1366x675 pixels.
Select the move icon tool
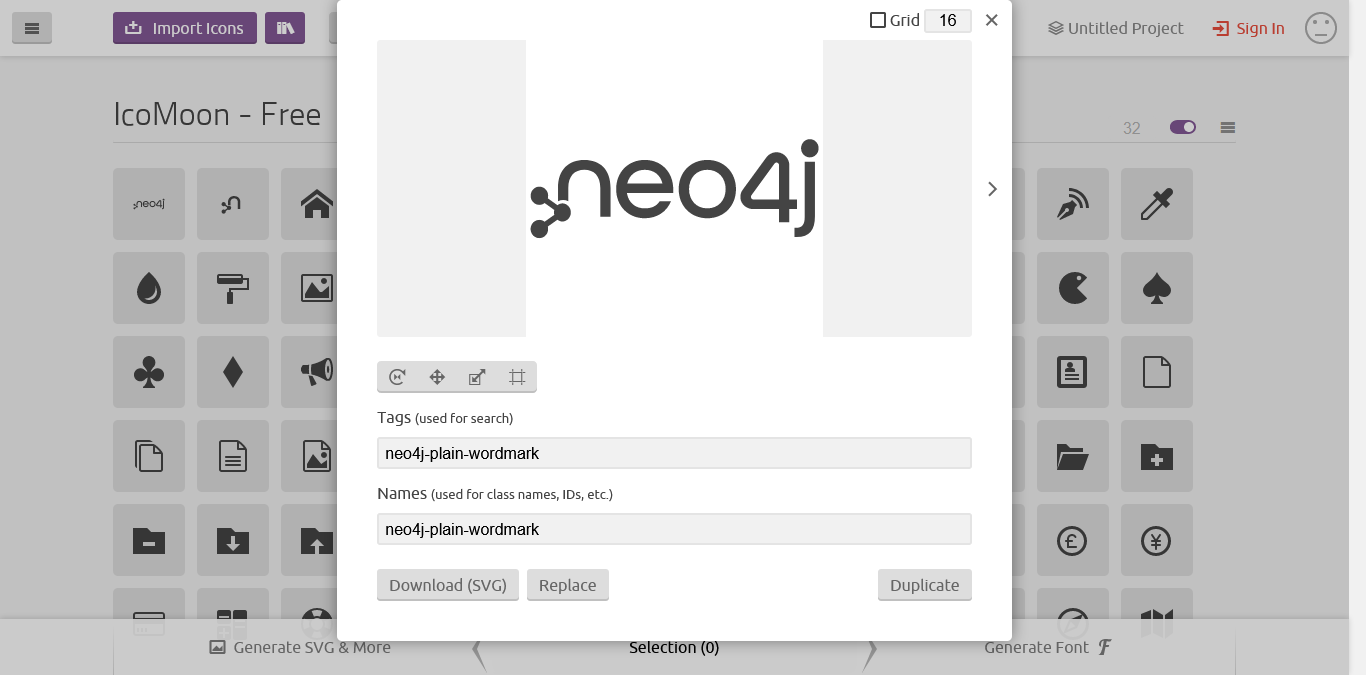click(437, 377)
